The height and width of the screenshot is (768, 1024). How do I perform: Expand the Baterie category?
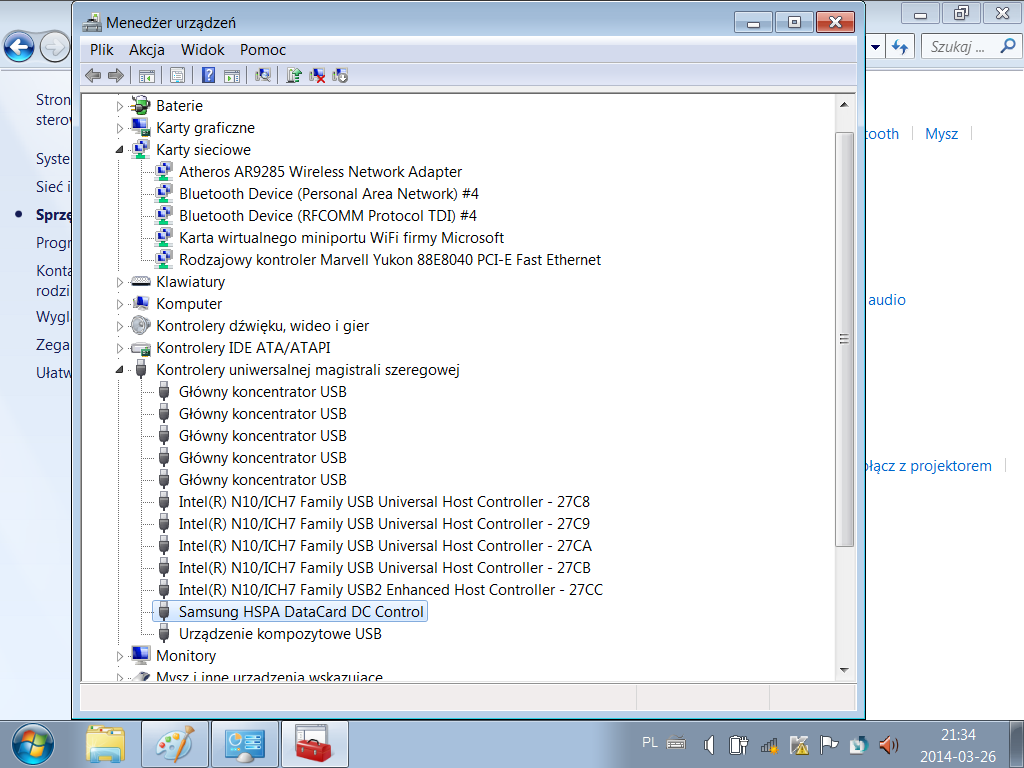click(120, 106)
